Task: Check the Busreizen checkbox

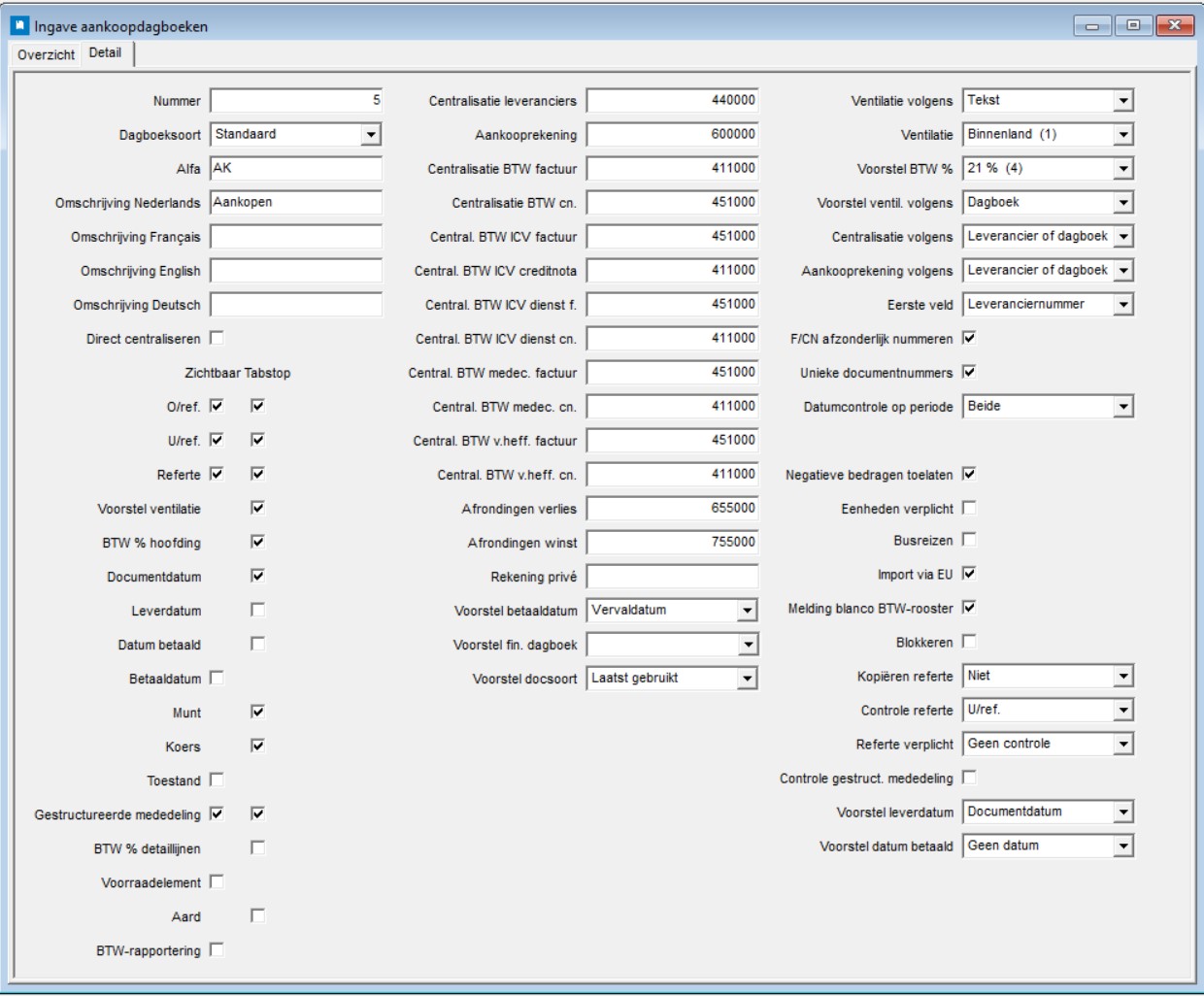Action: (x=969, y=540)
